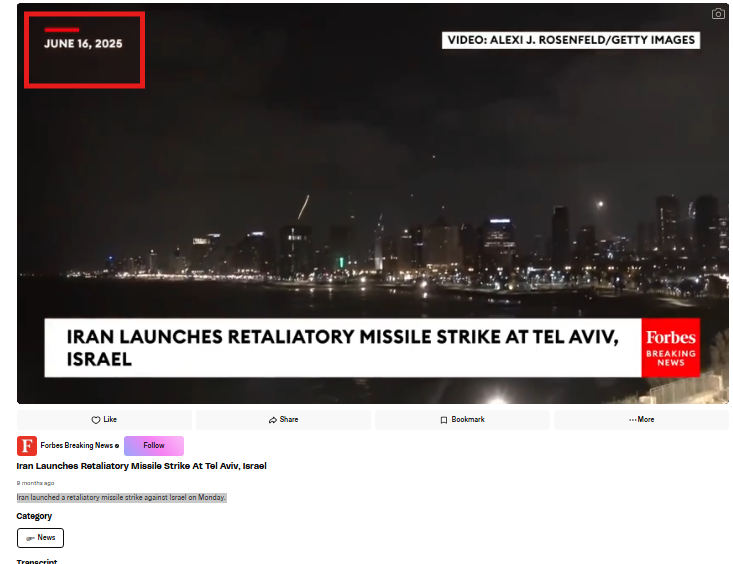
Task: Select the News category tag
Action: [x=40, y=538]
